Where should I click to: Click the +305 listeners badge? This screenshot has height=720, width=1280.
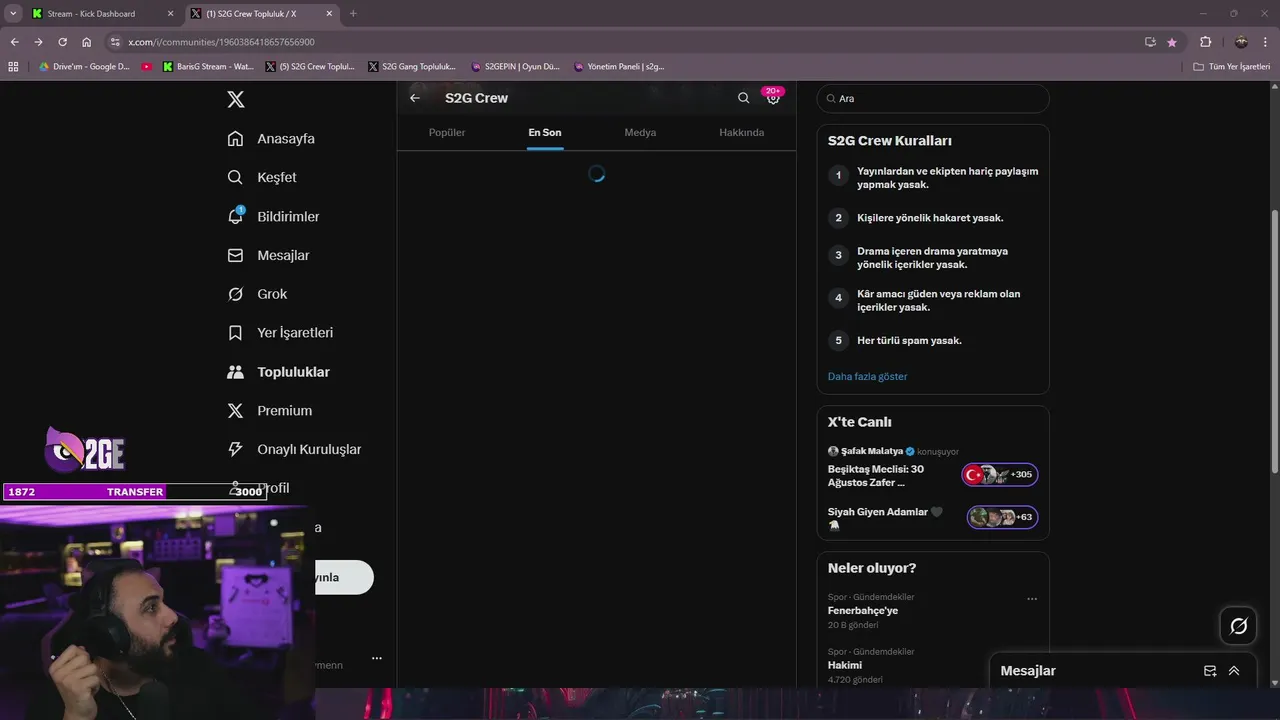[x=1000, y=474]
